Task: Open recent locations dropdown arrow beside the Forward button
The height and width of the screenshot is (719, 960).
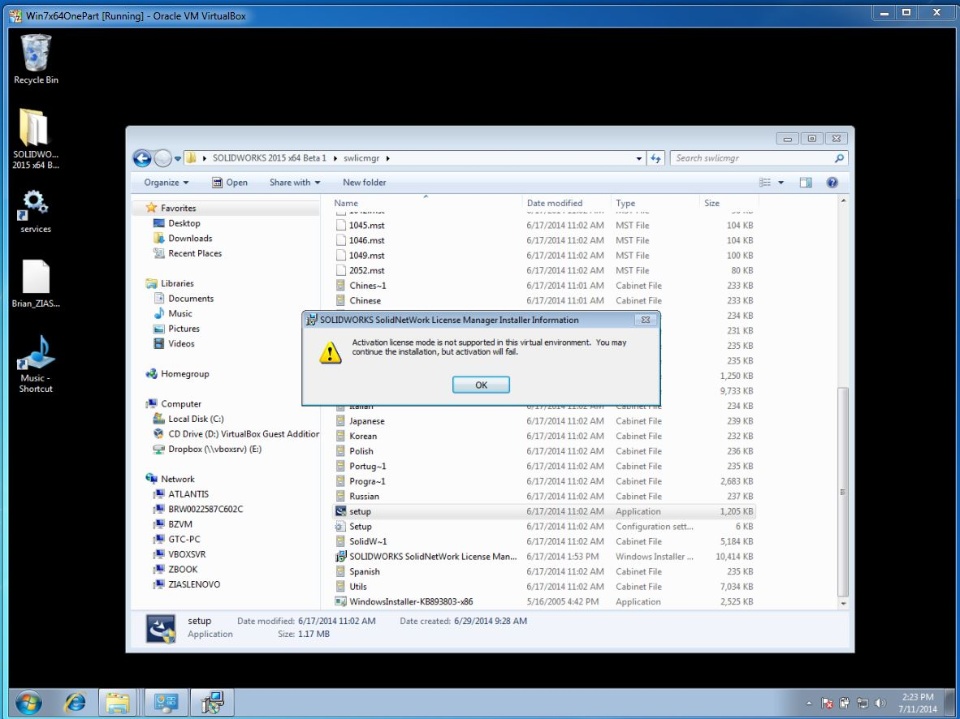Action: pyautogui.click(x=178, y=159)
